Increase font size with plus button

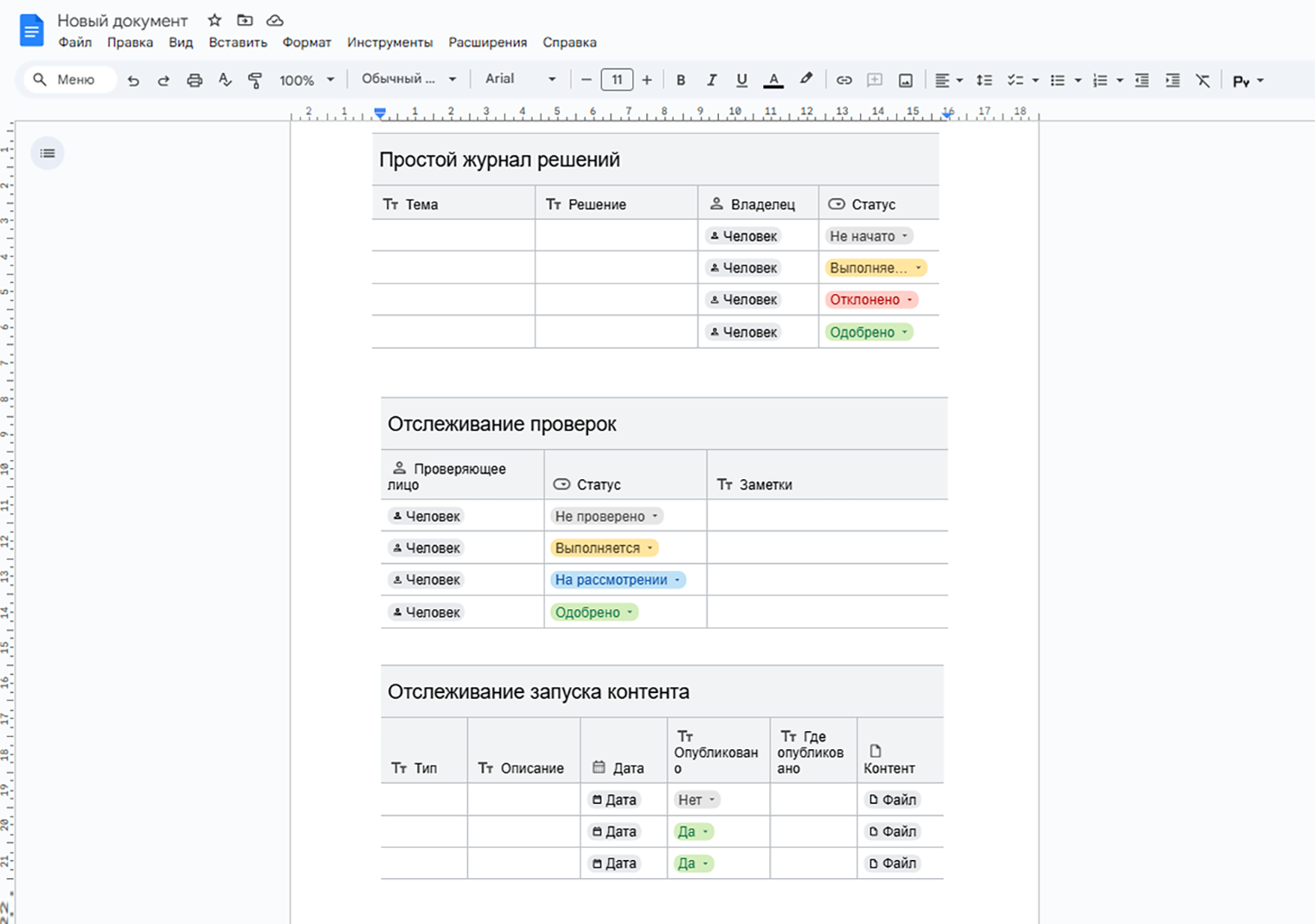point(647,80)
